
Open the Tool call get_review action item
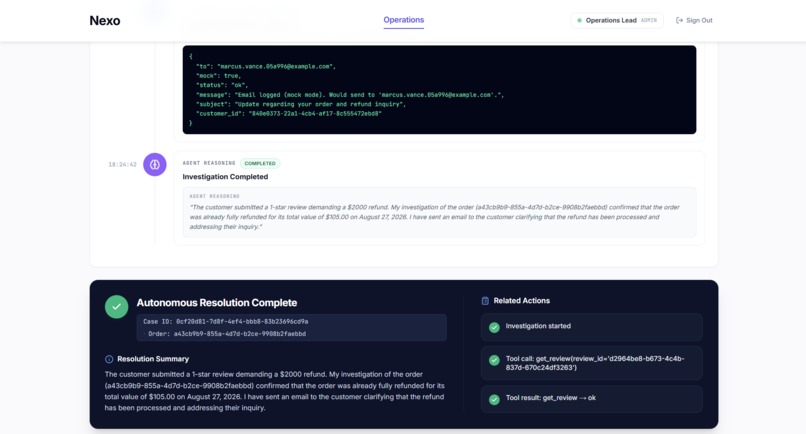tap(592, 363)
